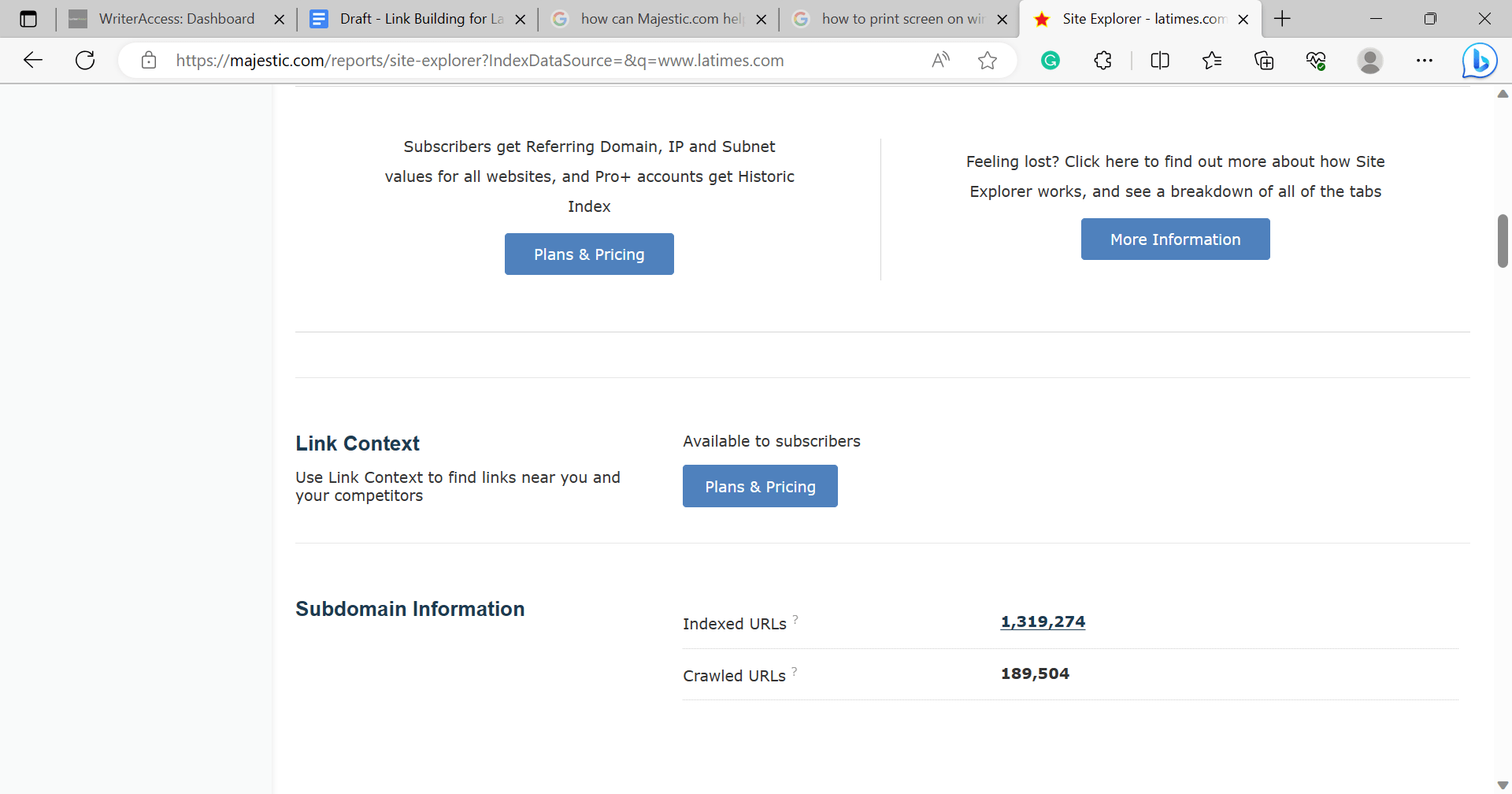Open the Tab actions menu

pos(28,18)
